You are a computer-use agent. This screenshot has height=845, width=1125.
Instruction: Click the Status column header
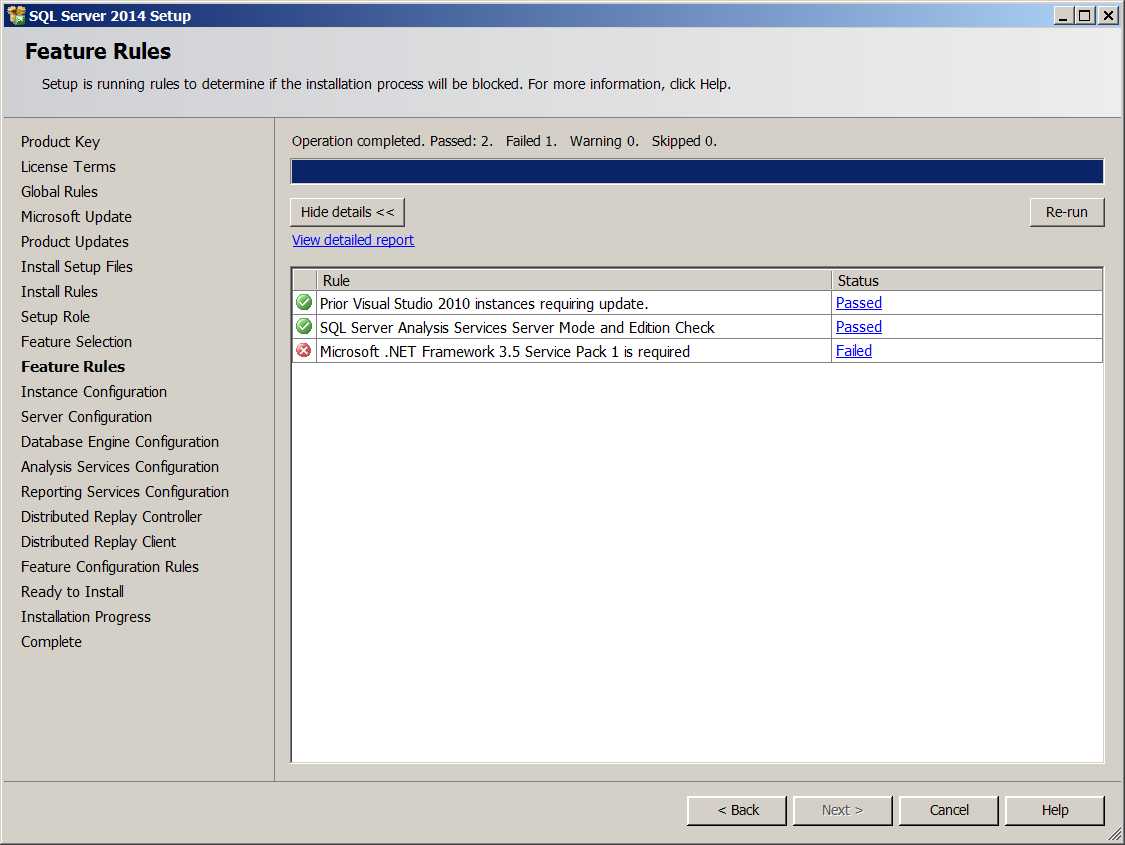967,280
